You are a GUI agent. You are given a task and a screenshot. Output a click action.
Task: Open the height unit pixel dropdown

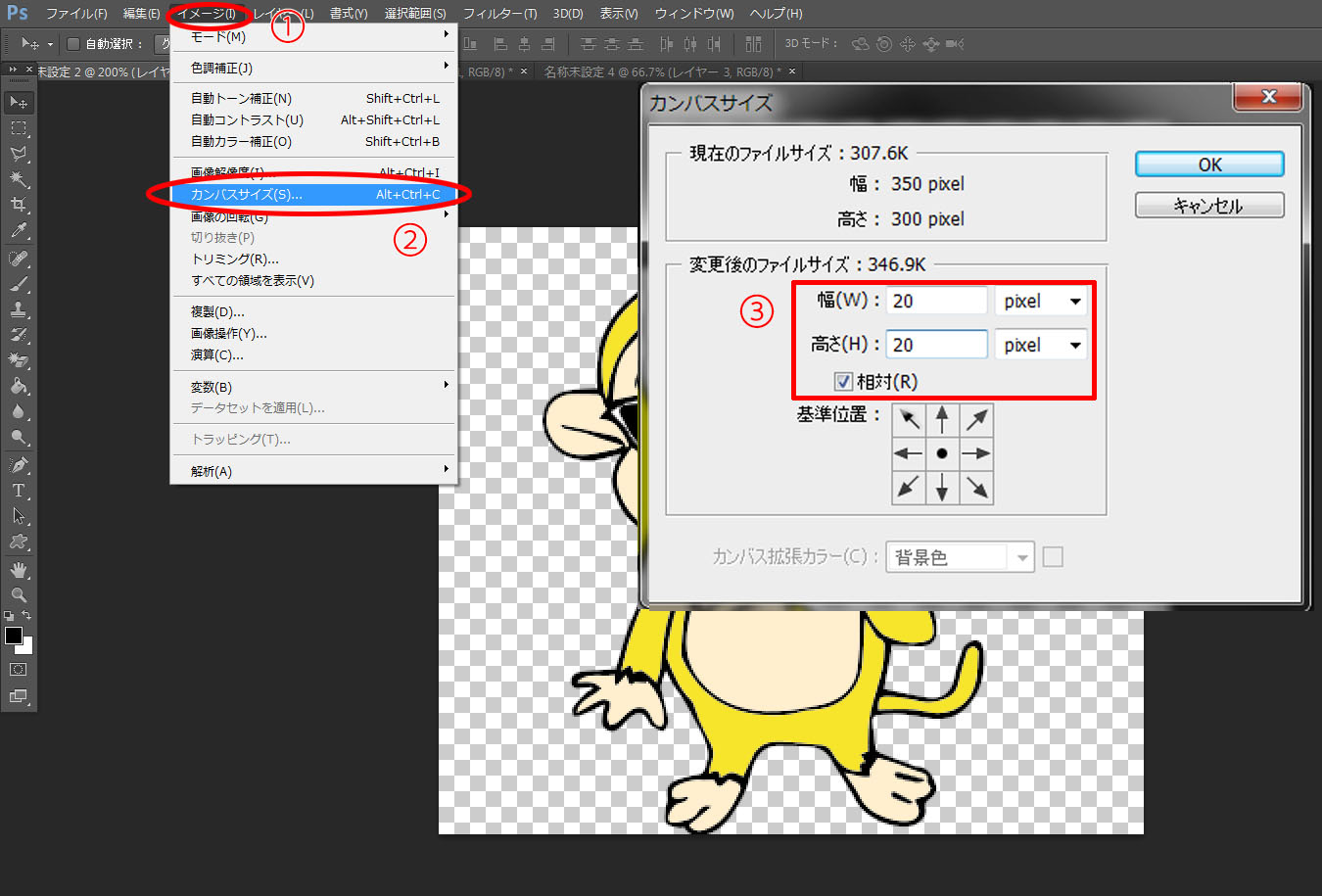tap(1041, 345)
